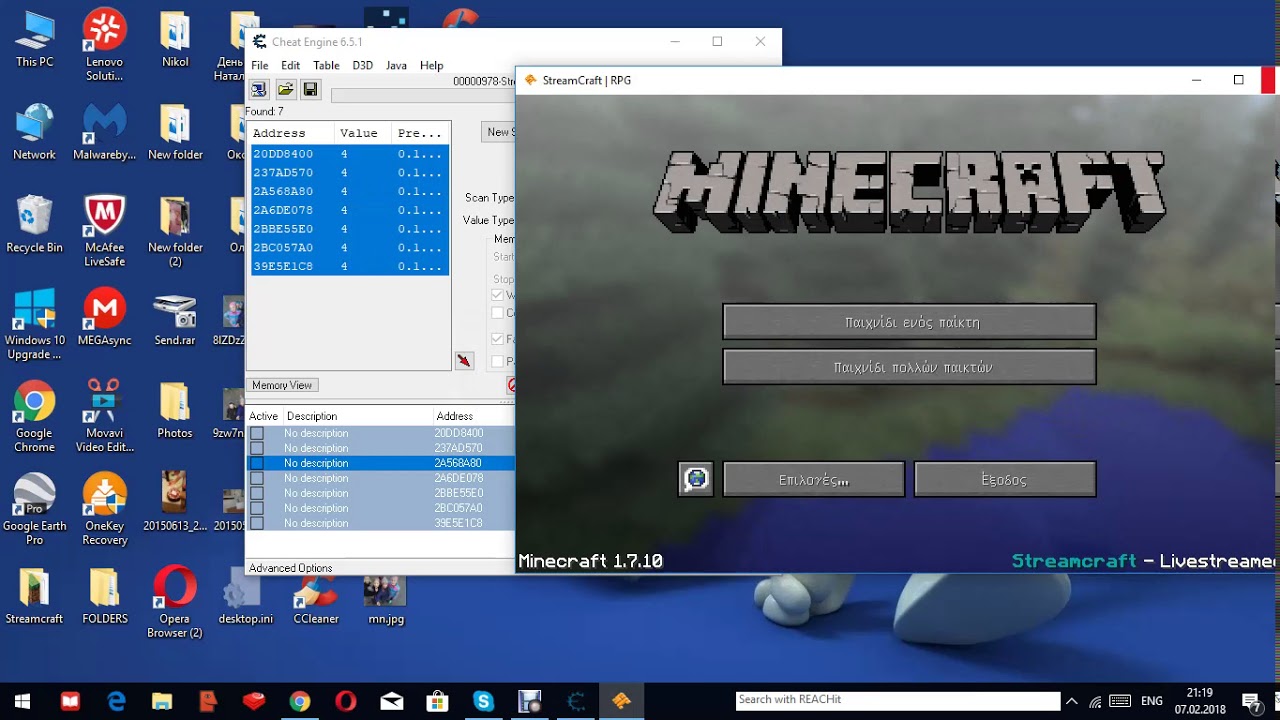Open the Table menu in Cheat Engine

coord(326,65)
